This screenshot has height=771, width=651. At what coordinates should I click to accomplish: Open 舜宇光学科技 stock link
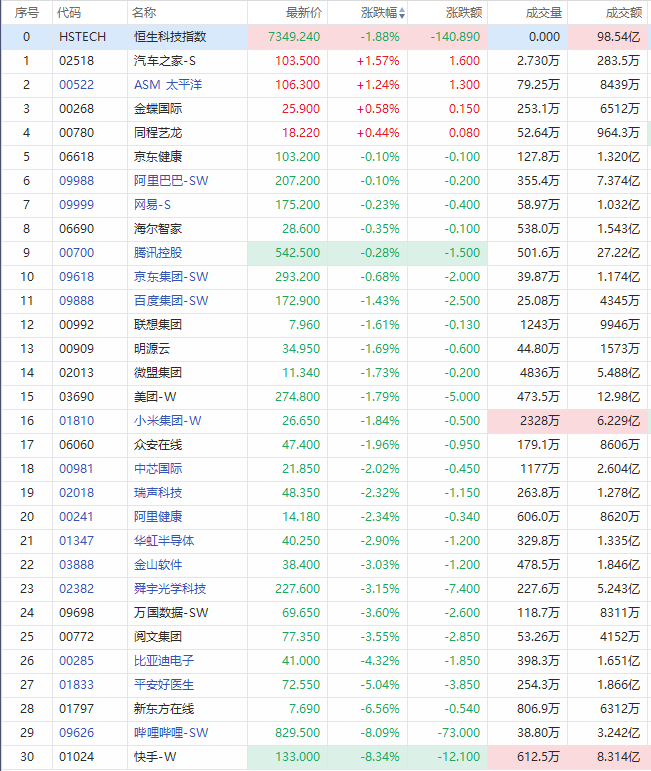click(x=170, y=589)
